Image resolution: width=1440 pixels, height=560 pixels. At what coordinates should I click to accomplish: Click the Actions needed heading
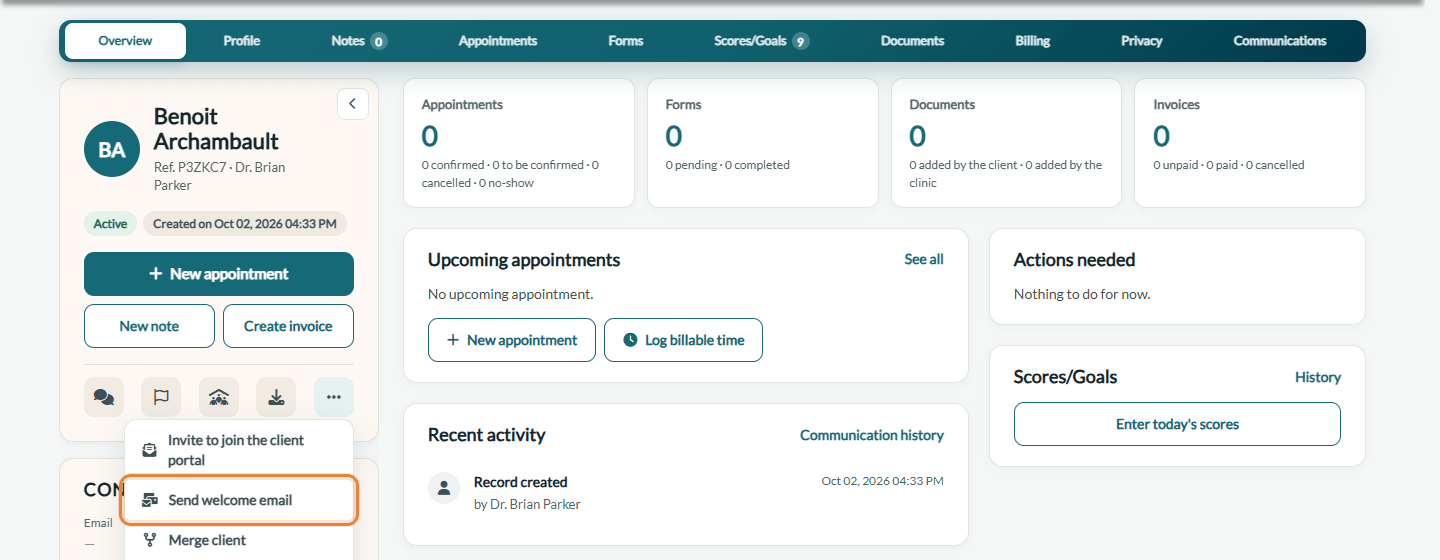(1074, 260)
